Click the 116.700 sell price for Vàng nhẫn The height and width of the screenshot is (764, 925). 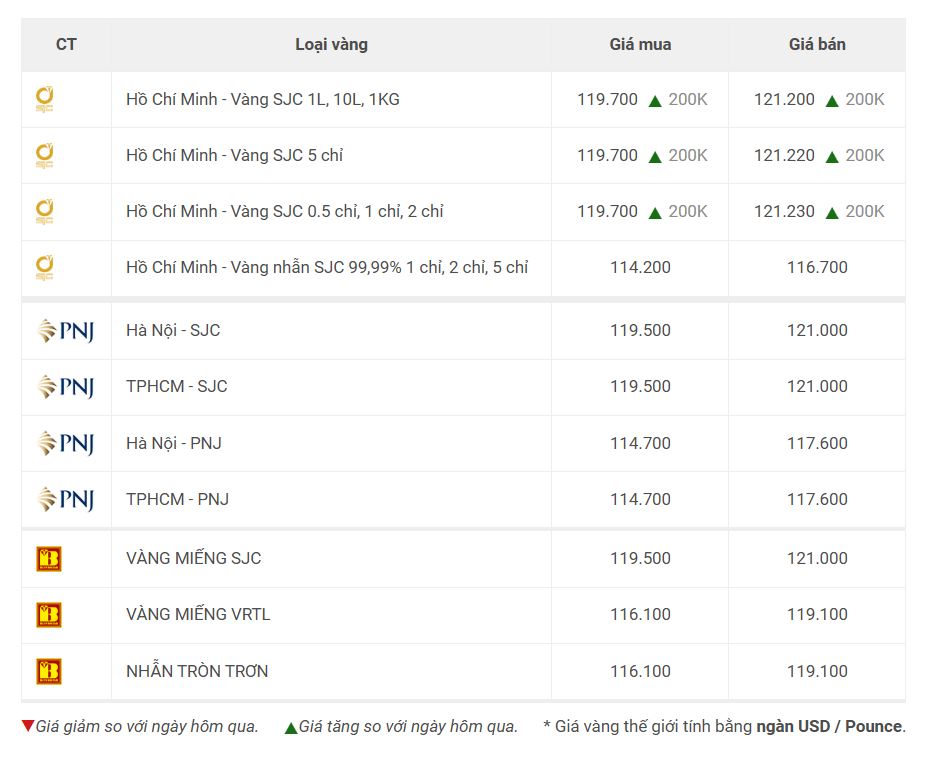point(817,267)
